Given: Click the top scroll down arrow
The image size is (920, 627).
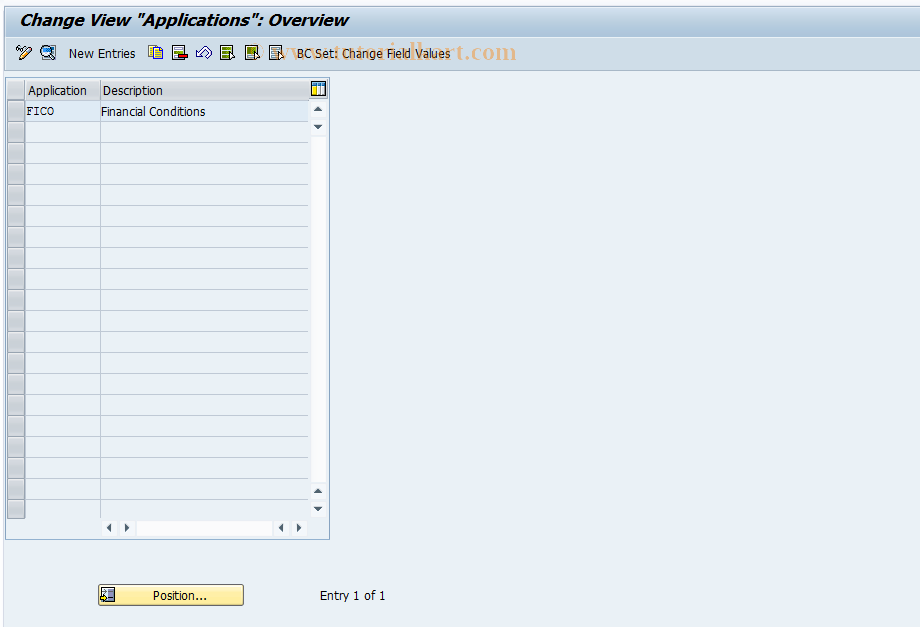Looking at the screenshot, I should (x=318, y=127).
